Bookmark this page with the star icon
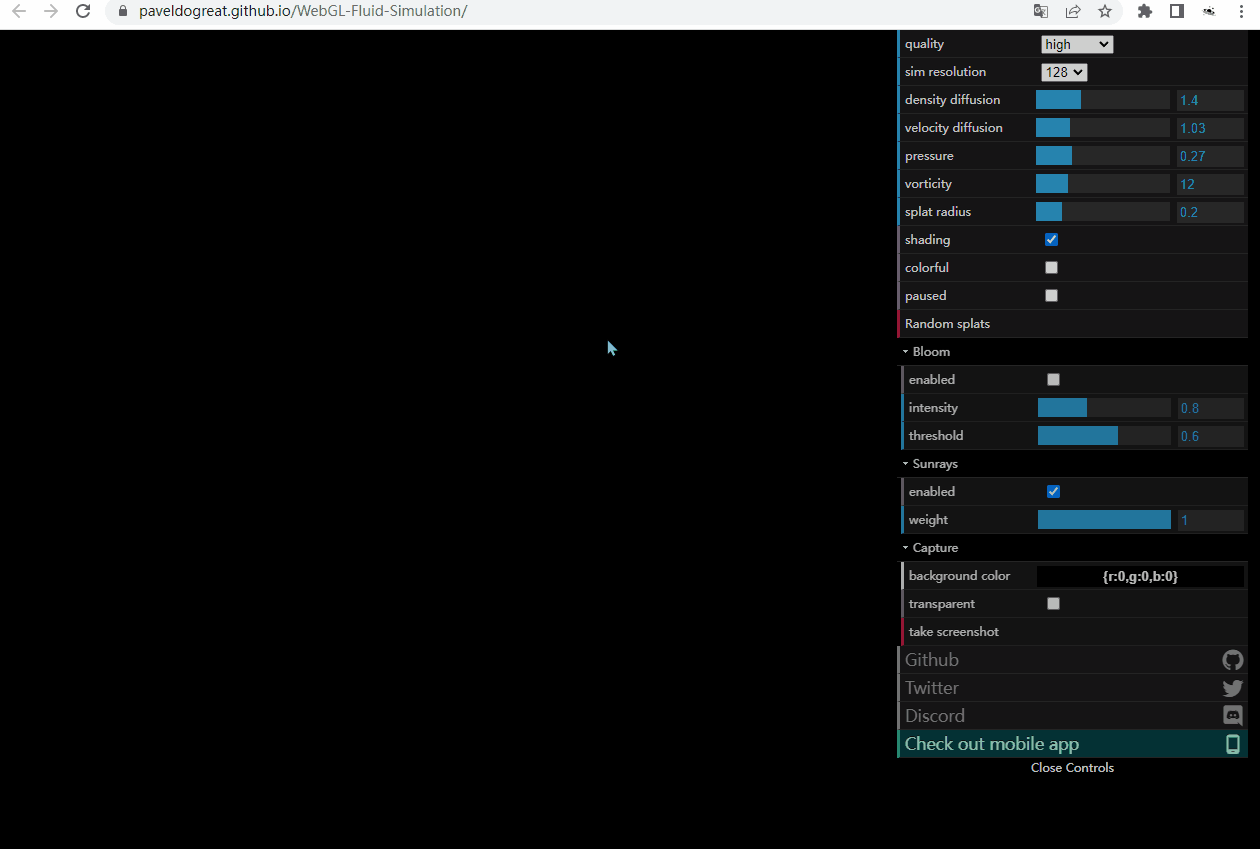 pos(1105,11)
